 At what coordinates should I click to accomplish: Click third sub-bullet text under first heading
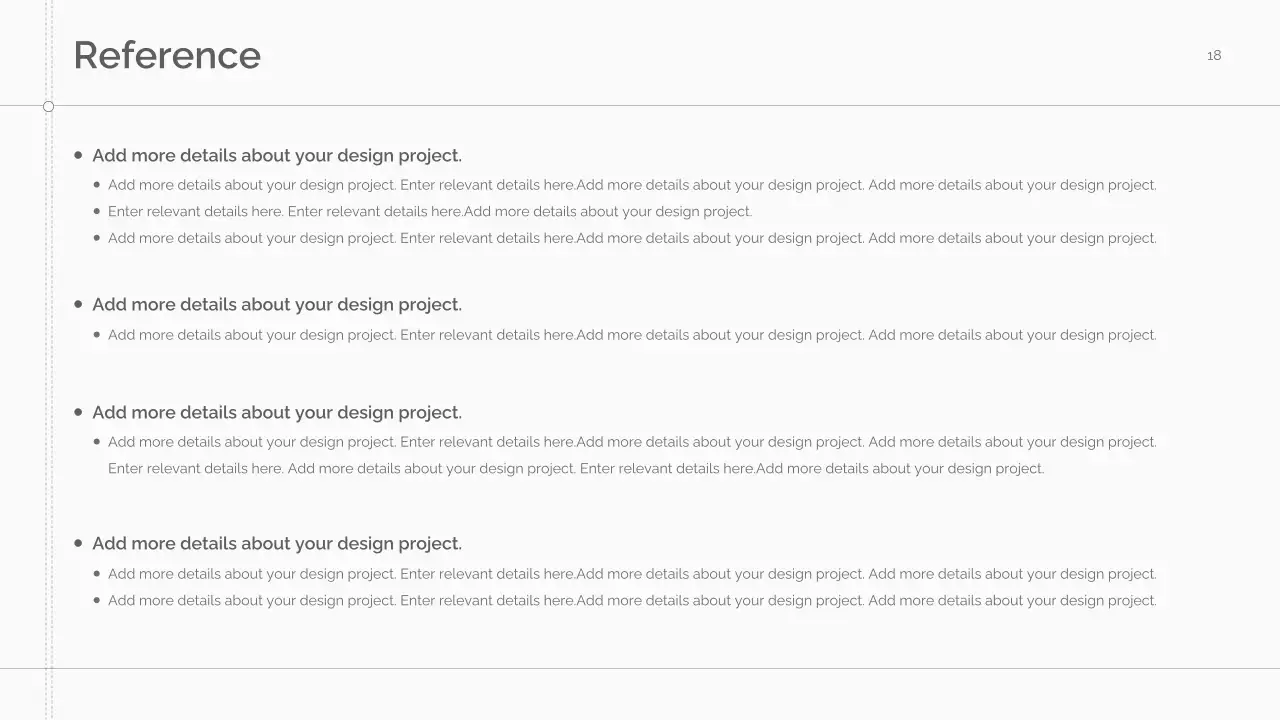pyautogui.click(x=632, y=239)
